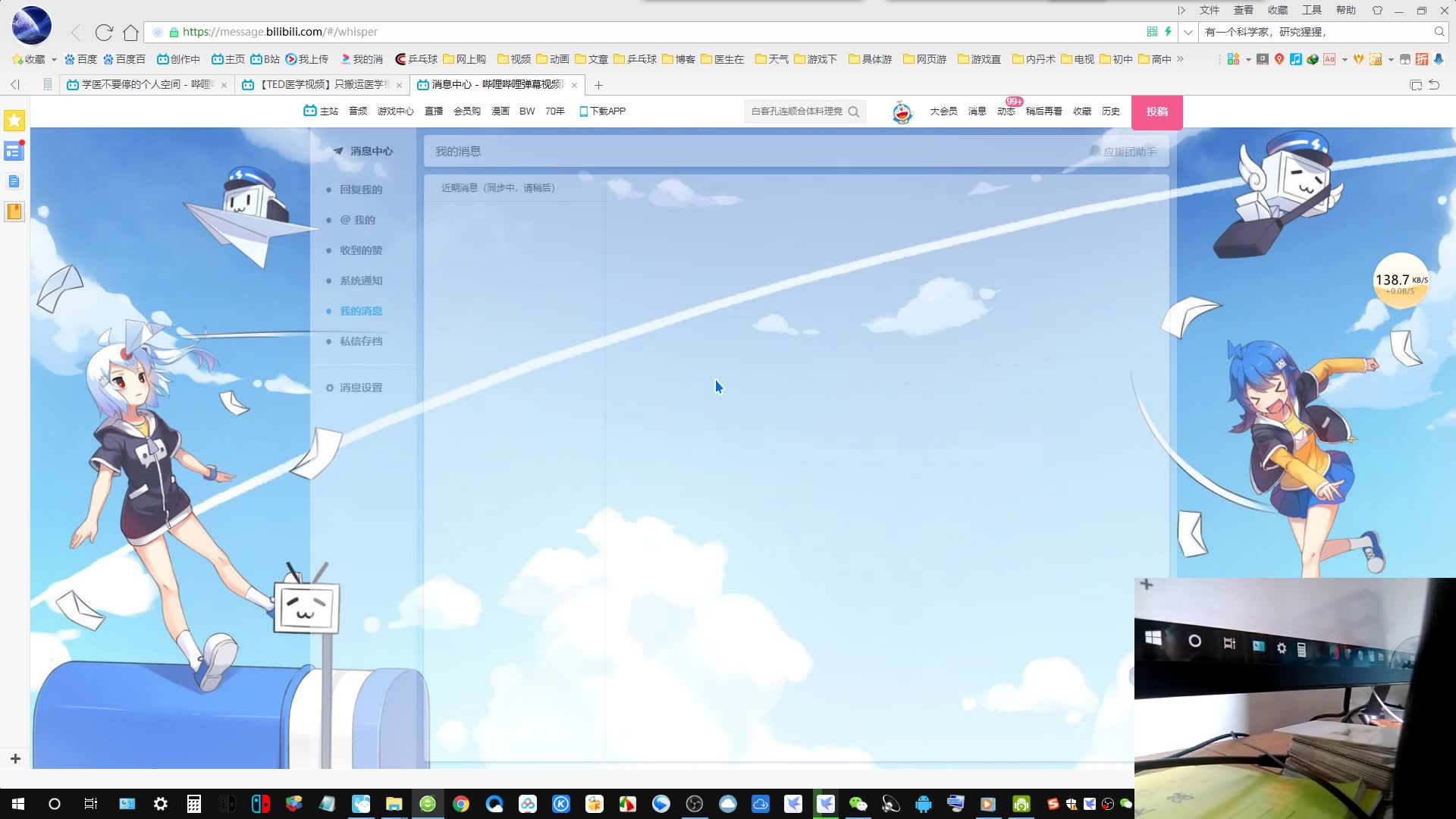Show more bookmarks with double chevron

pos(1180,59)
